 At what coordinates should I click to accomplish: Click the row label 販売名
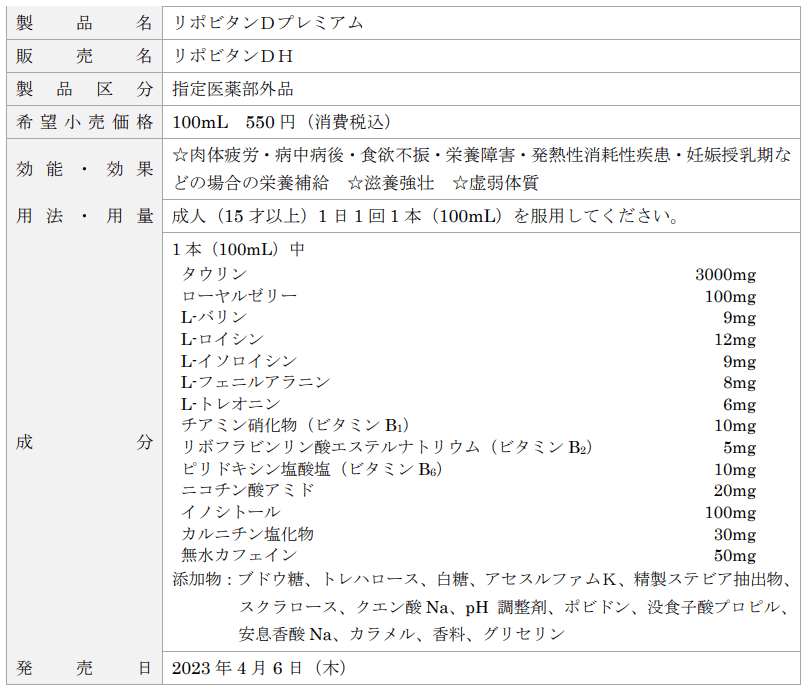click(84, 56)
